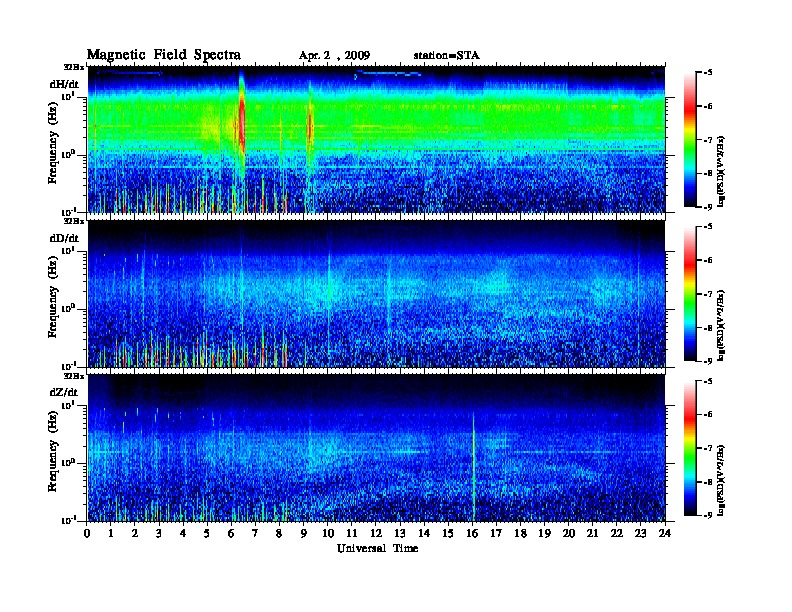This screenshot has height=612, width=792.
Task: Click the PSD unit label of the dZ/dt color bar
Action: tap(721, 479)
